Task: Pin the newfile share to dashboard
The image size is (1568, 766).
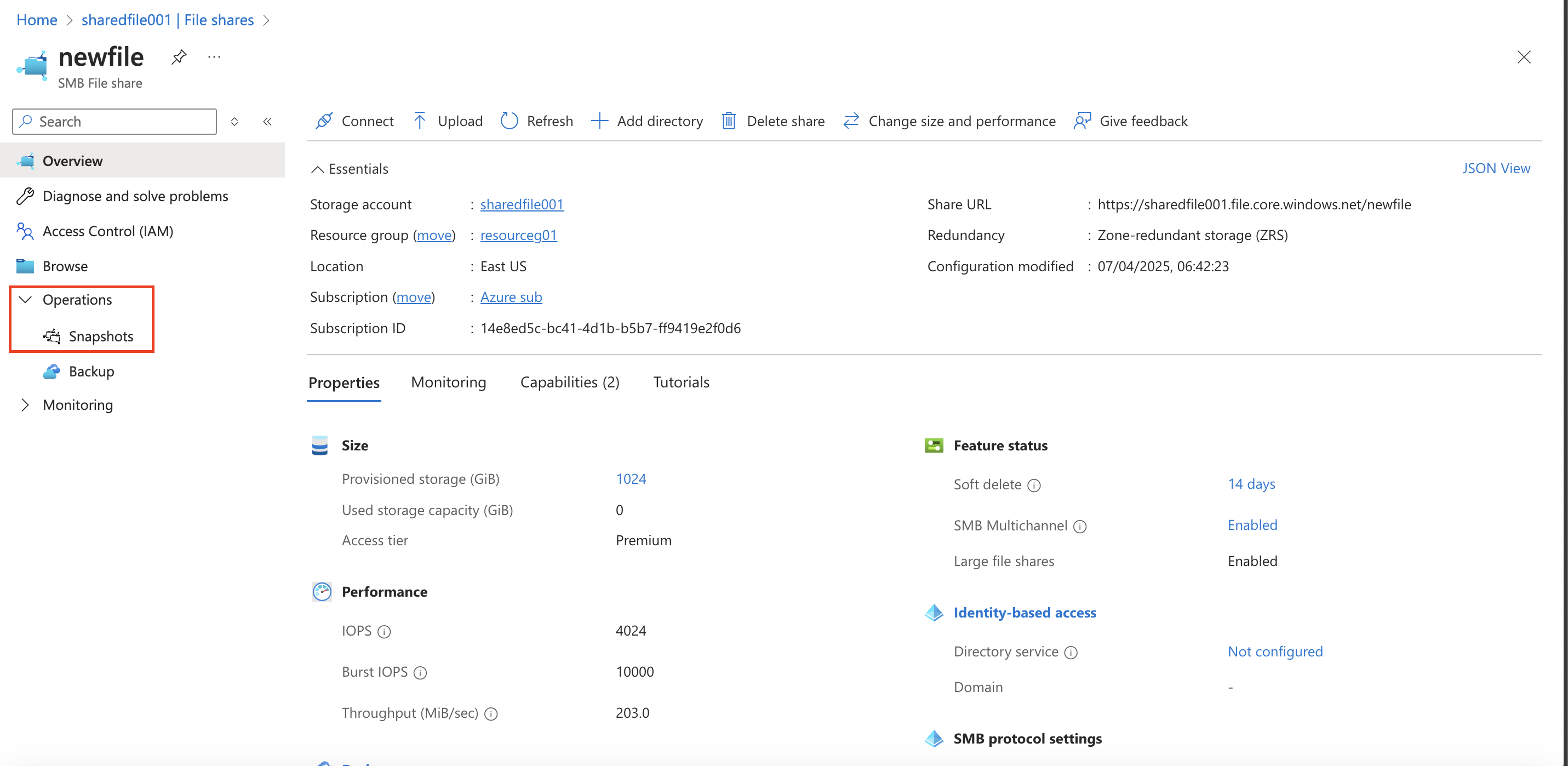Action: coord(179,57)
